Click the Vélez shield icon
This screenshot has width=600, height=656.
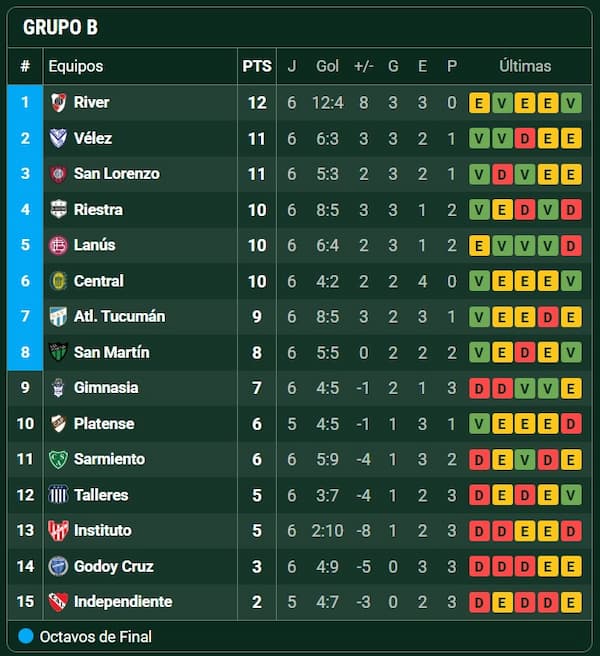58,138
